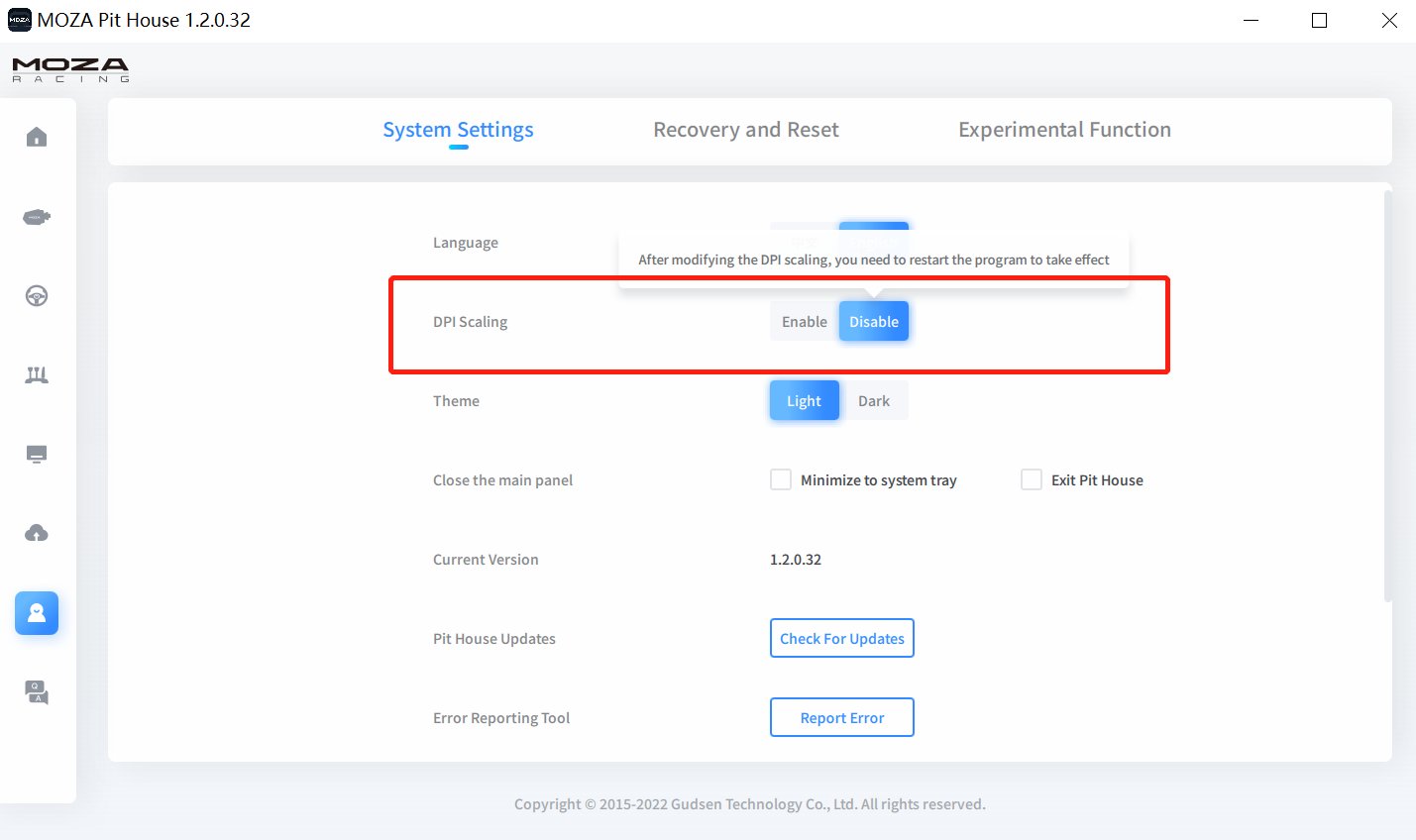Close the MOZA Pit House window
This screenshot has height=840, width=1416.
(1389, 20)
